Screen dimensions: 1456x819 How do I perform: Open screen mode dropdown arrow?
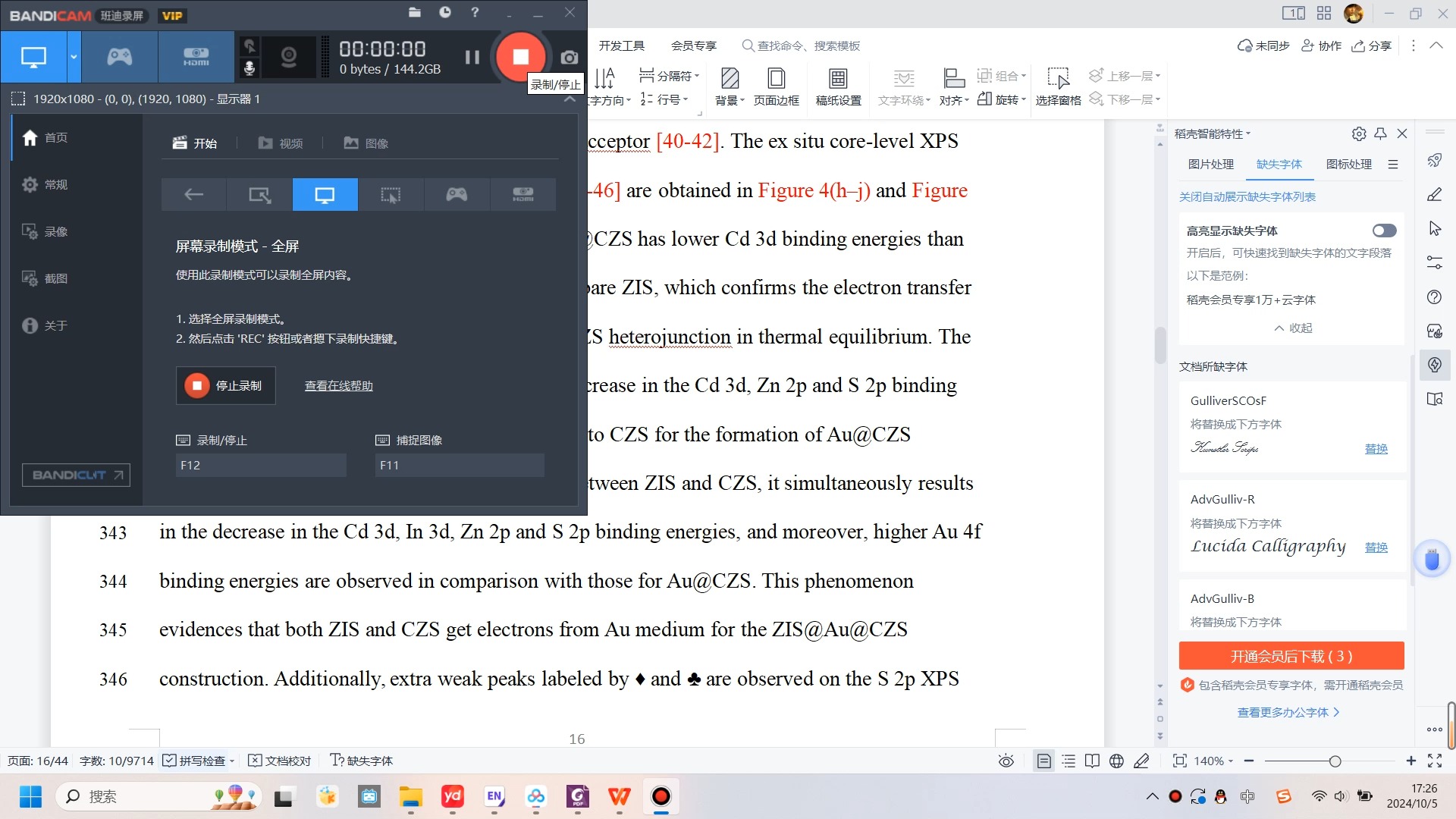pos(74,57)
